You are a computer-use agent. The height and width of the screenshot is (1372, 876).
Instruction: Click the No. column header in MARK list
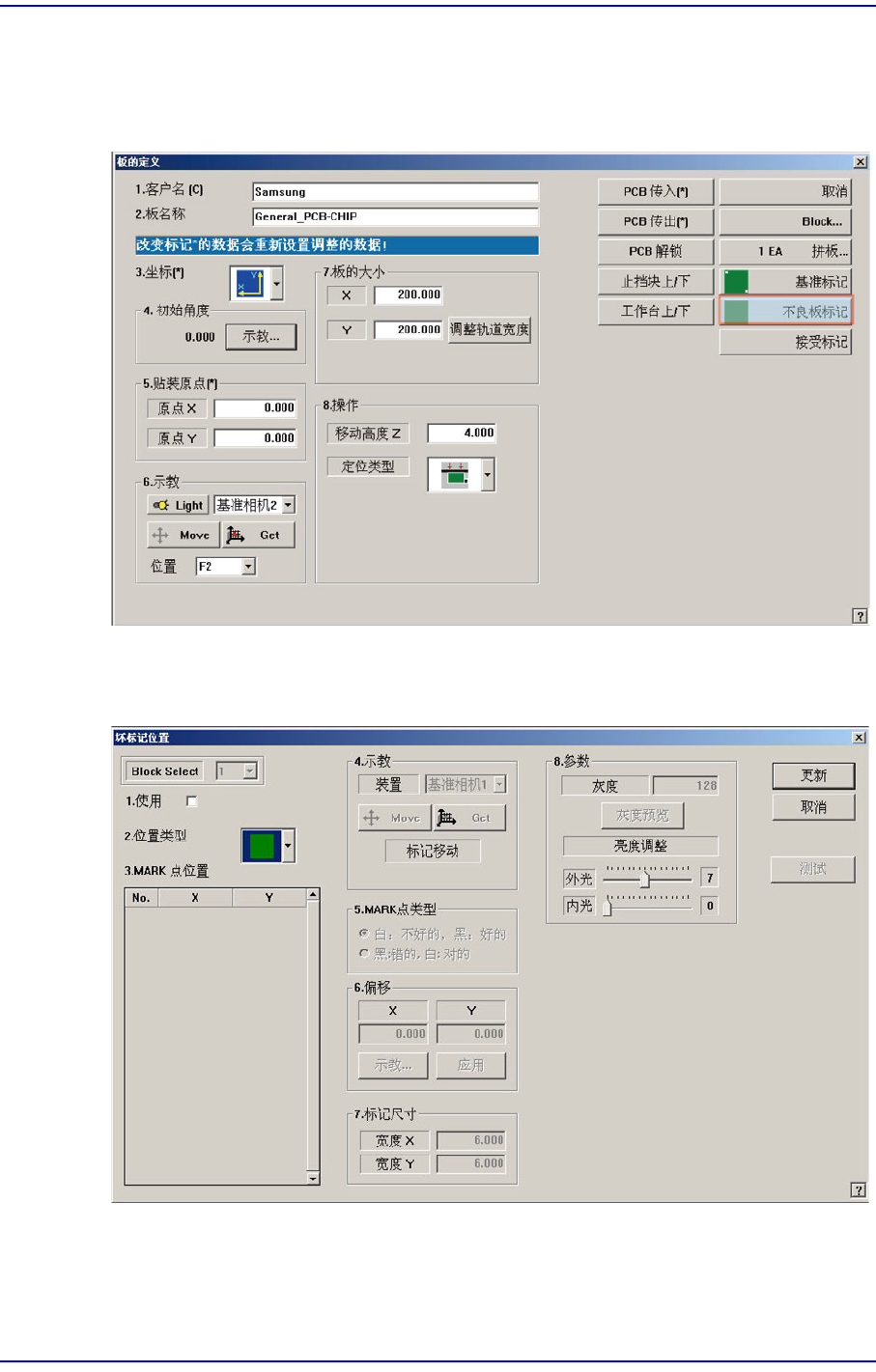click(141, 898)
